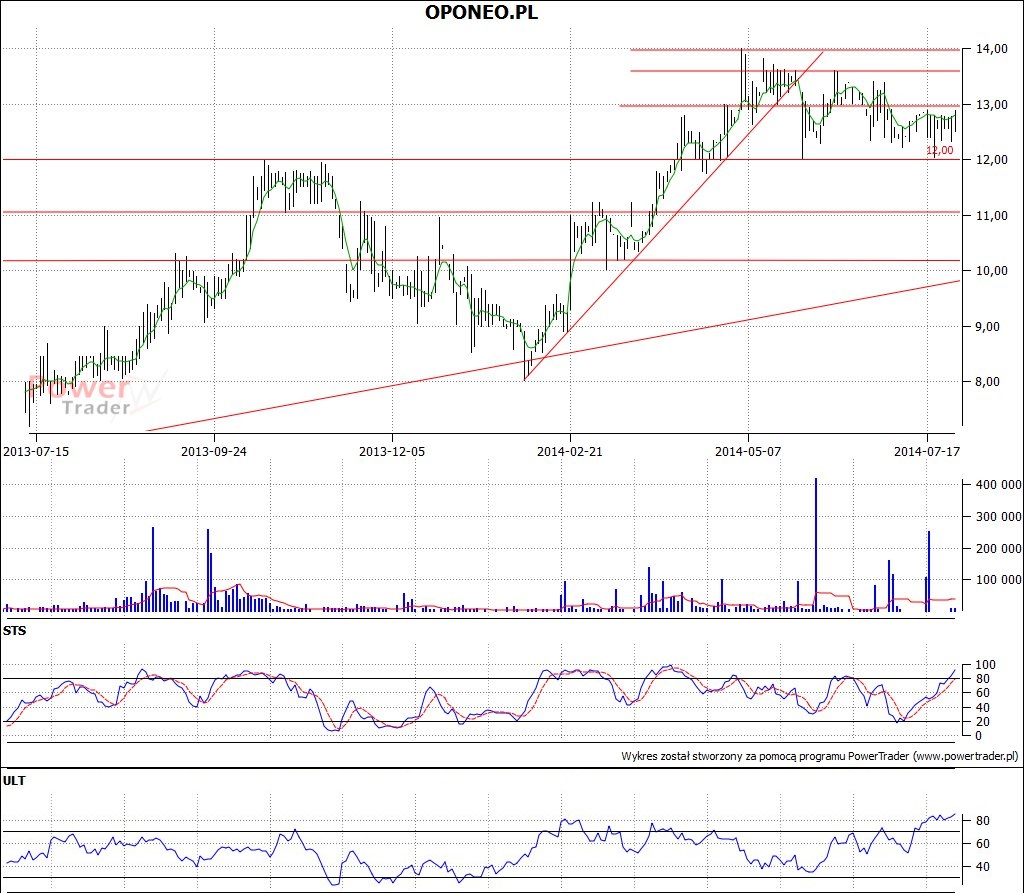The height and width of the screenshot is (894, 1024).
Task: Click the tallest volume bar near 400 000
Action: (x=816, y=545)
